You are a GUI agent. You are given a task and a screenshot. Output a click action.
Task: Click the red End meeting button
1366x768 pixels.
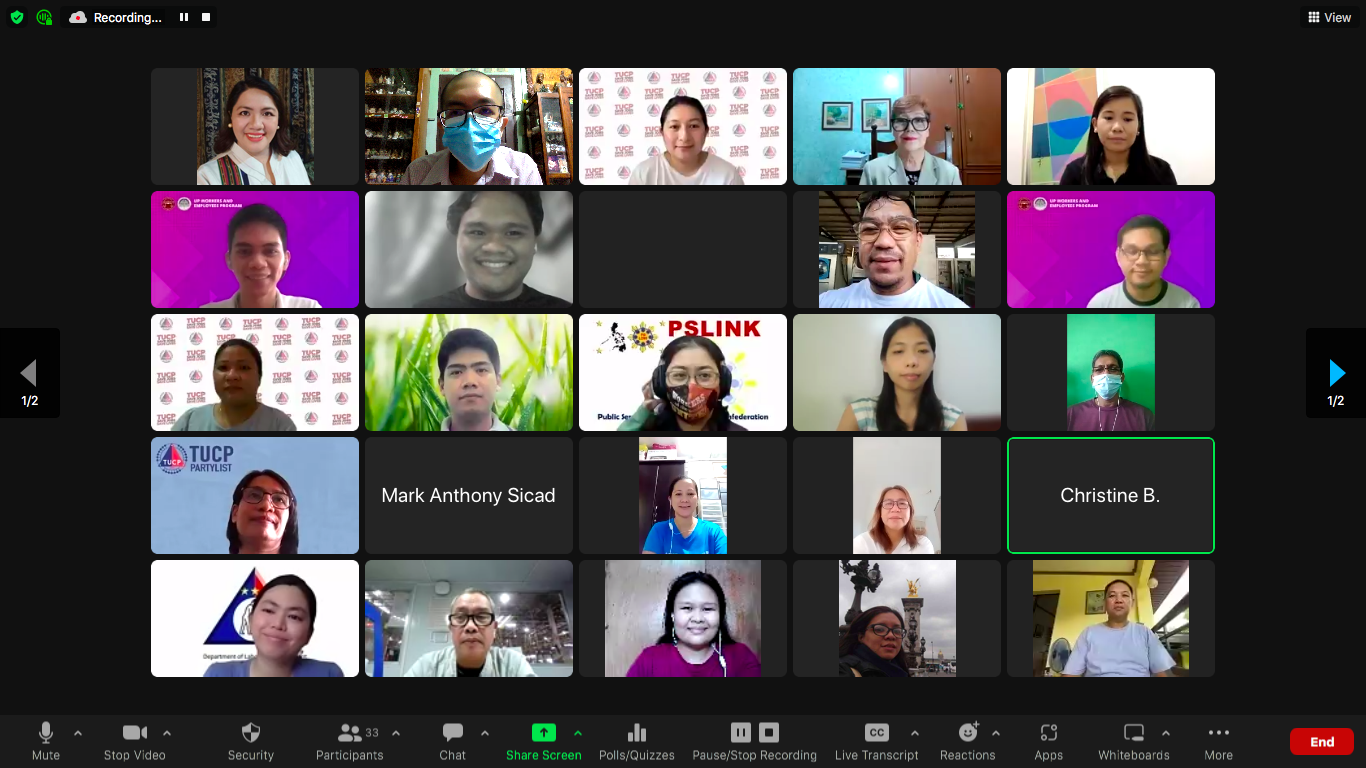click(x=1321, y=741)
